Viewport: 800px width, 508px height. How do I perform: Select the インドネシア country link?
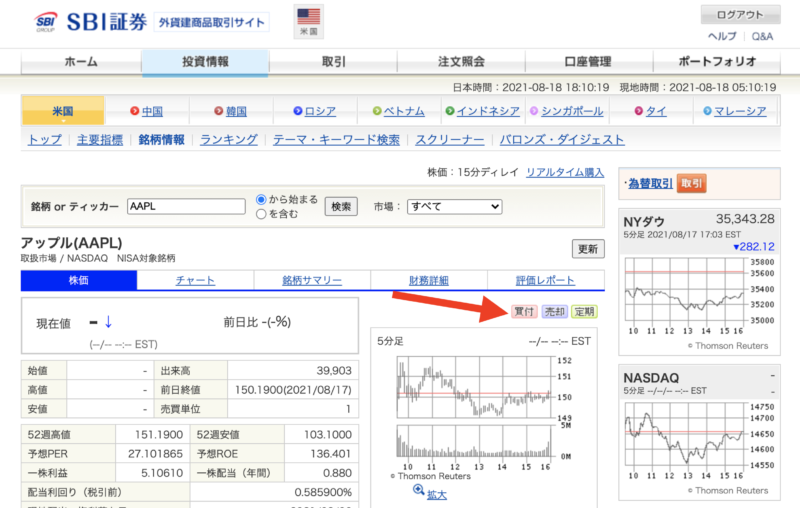(x=488, y=111)
